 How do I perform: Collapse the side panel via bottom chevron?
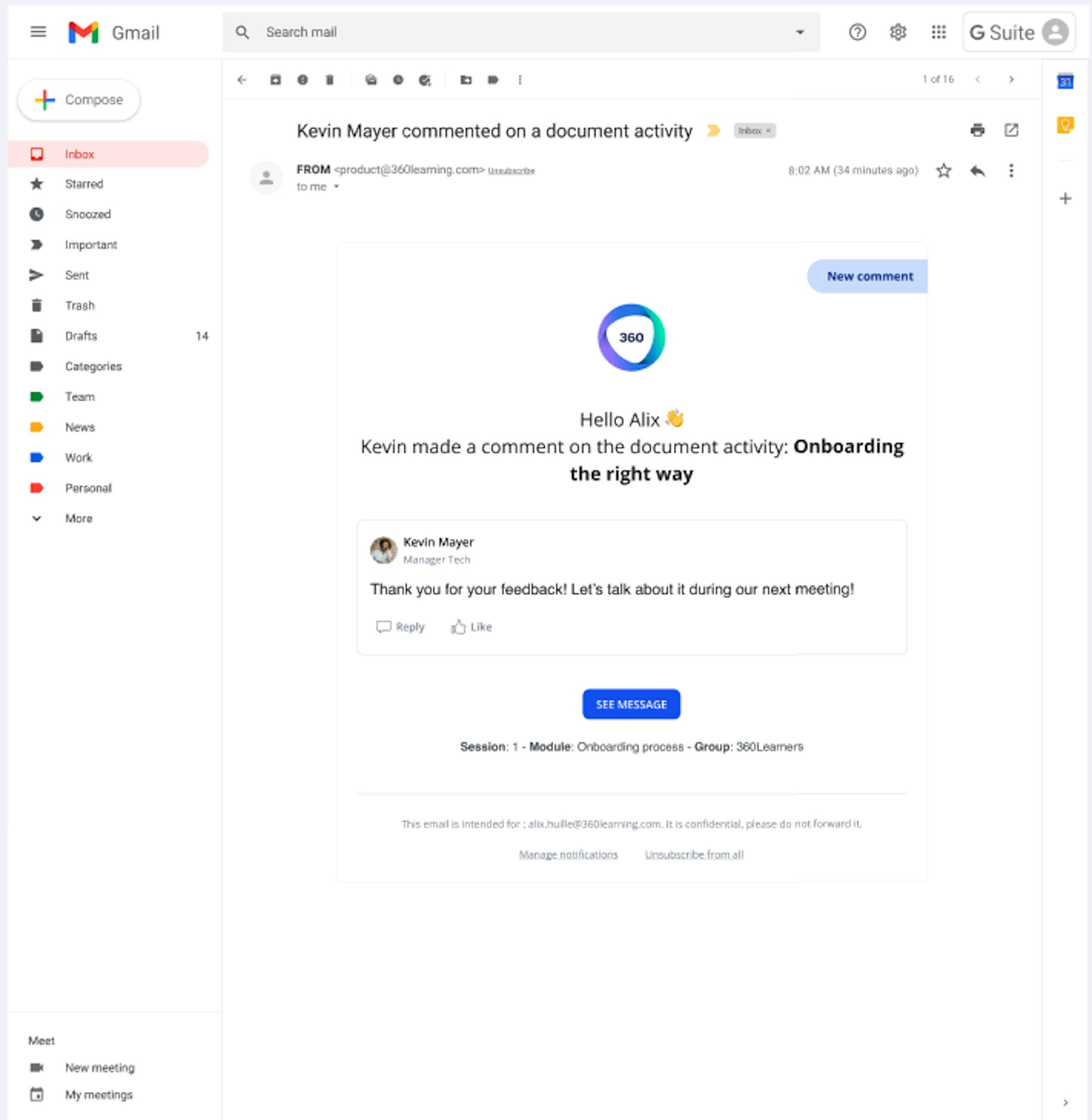point(1065,1102)
